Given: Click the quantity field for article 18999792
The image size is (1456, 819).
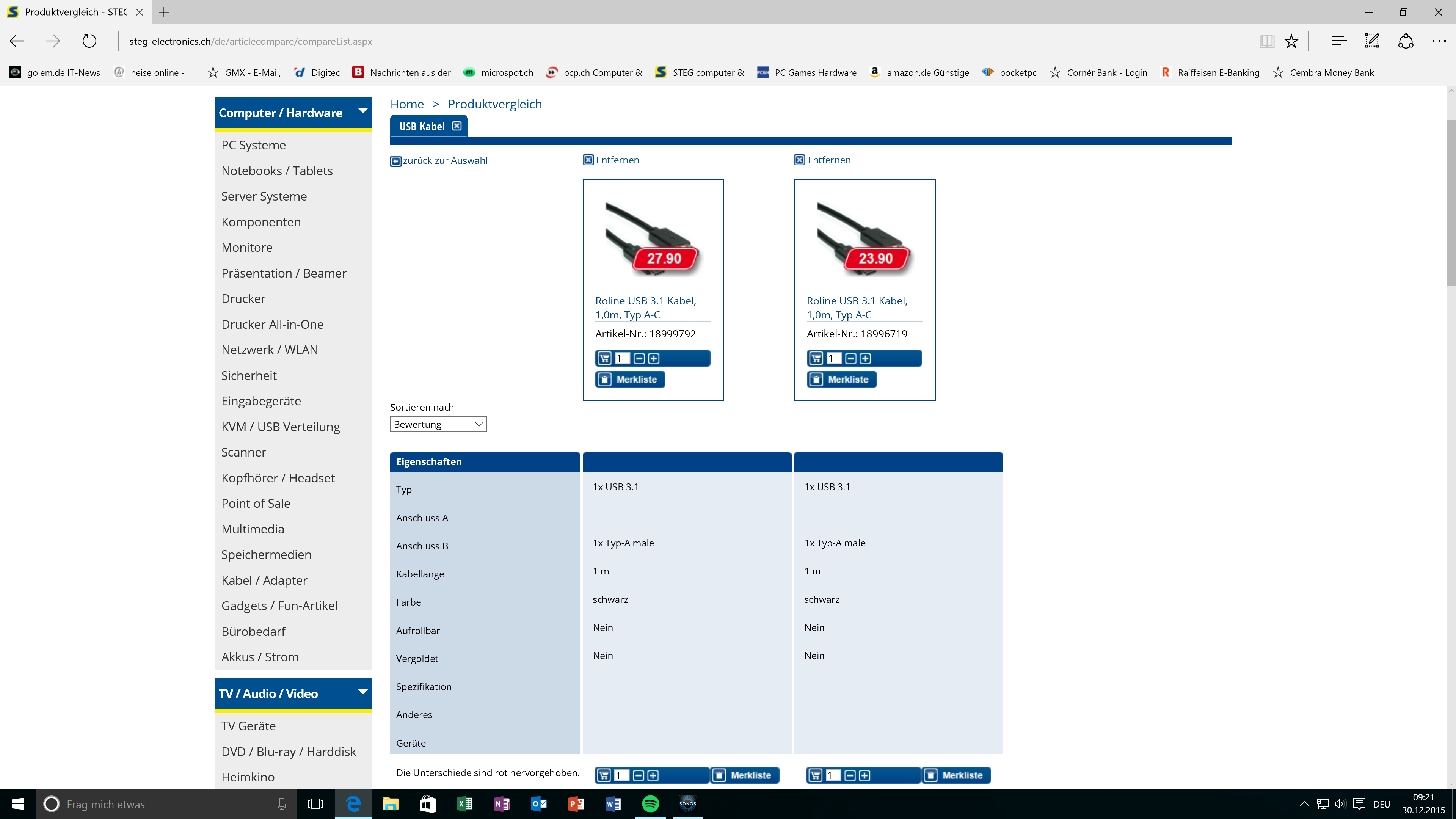Looking at the screenshot, I should tap(622, 358).
